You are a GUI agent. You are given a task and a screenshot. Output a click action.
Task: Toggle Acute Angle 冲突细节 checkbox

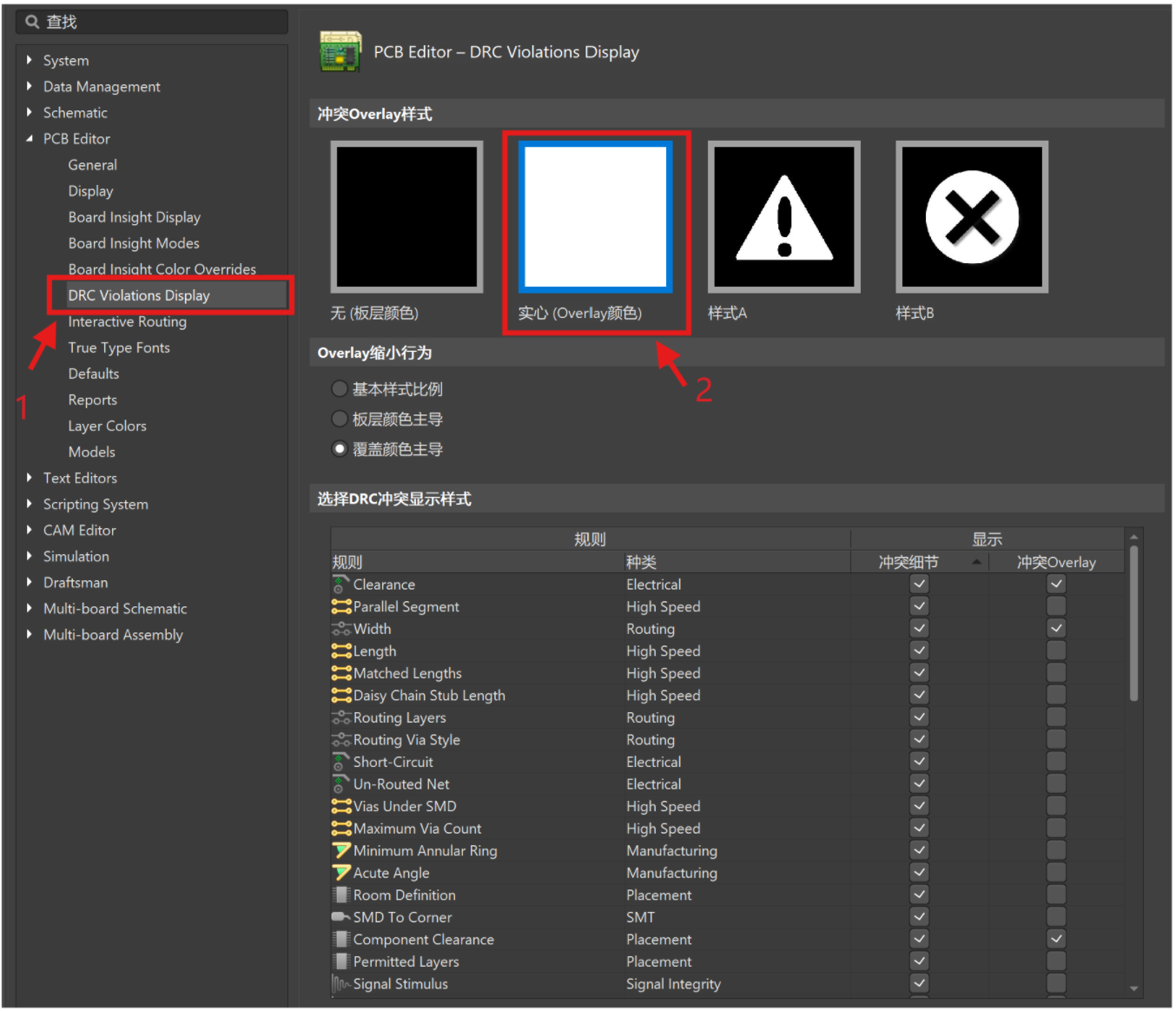point(920,872)
